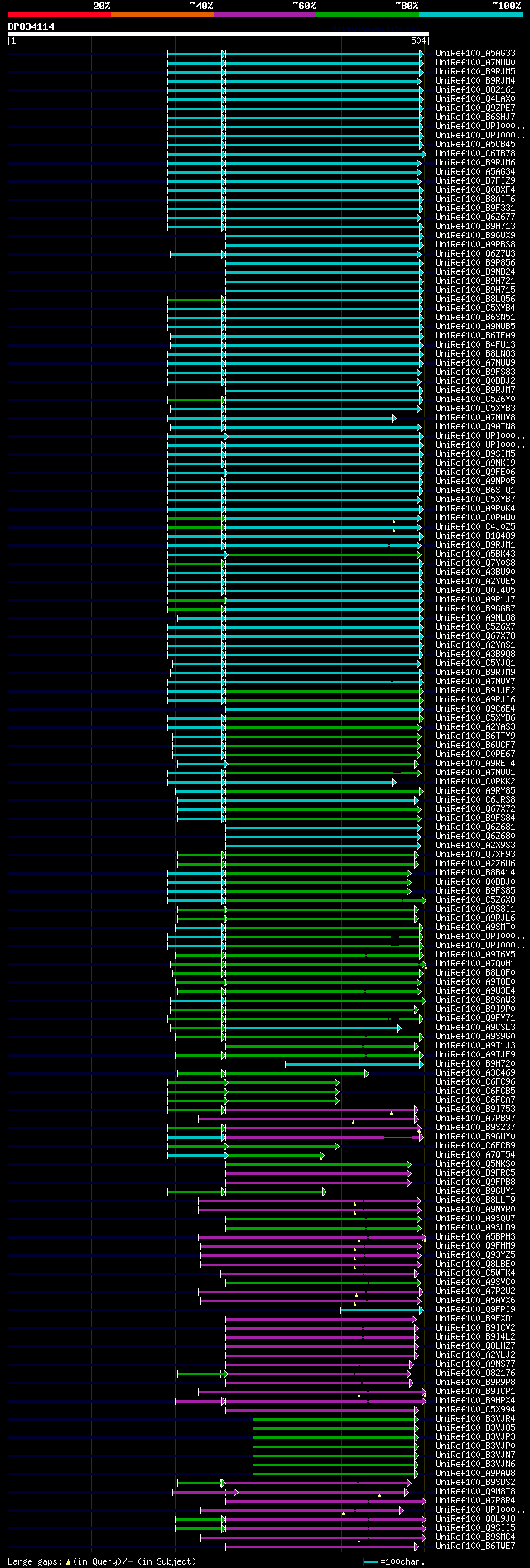Select hit UniRef100_B9I753
Image resolution: width=530 pixels, height=1568 pixels.
click(x=475, y=1110)
